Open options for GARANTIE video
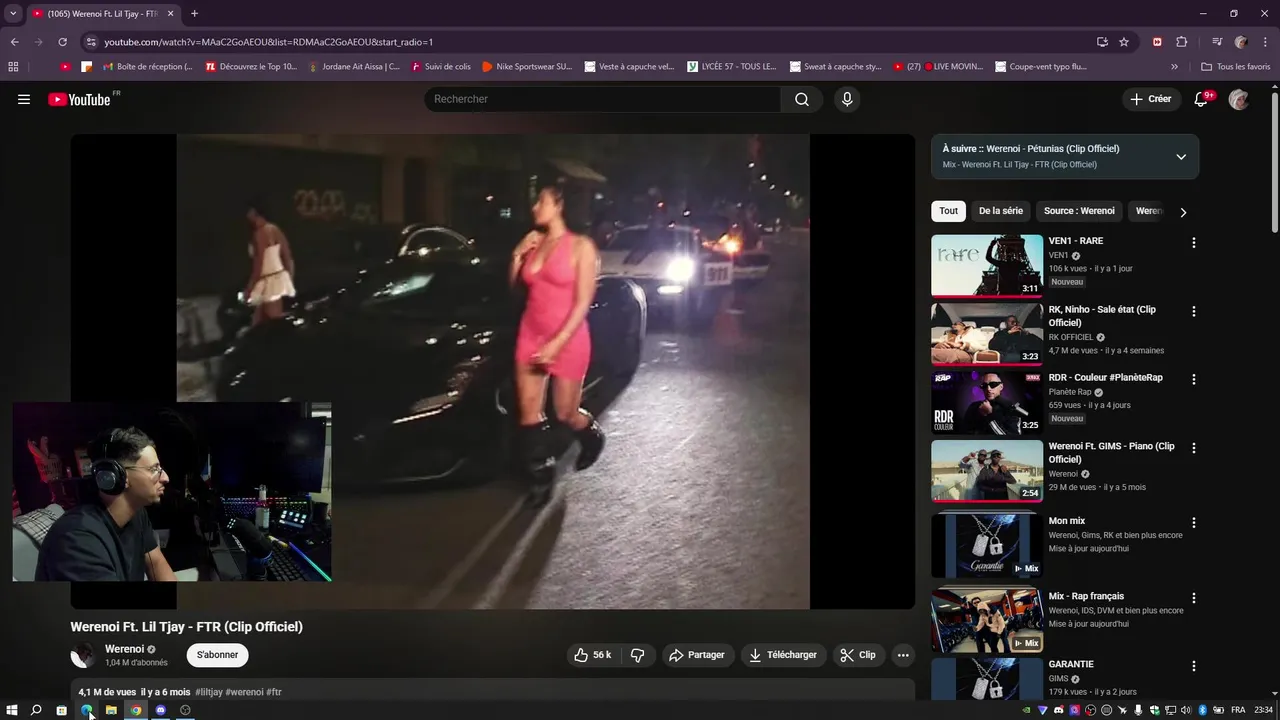The image size is (1280, 720). point(1193,667)
